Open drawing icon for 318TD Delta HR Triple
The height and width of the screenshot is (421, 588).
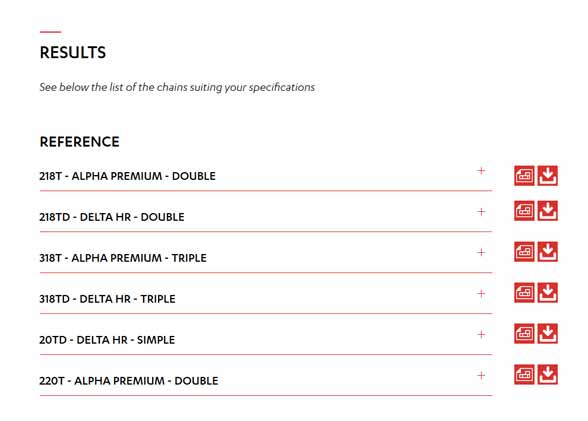[x=524, y=292]
